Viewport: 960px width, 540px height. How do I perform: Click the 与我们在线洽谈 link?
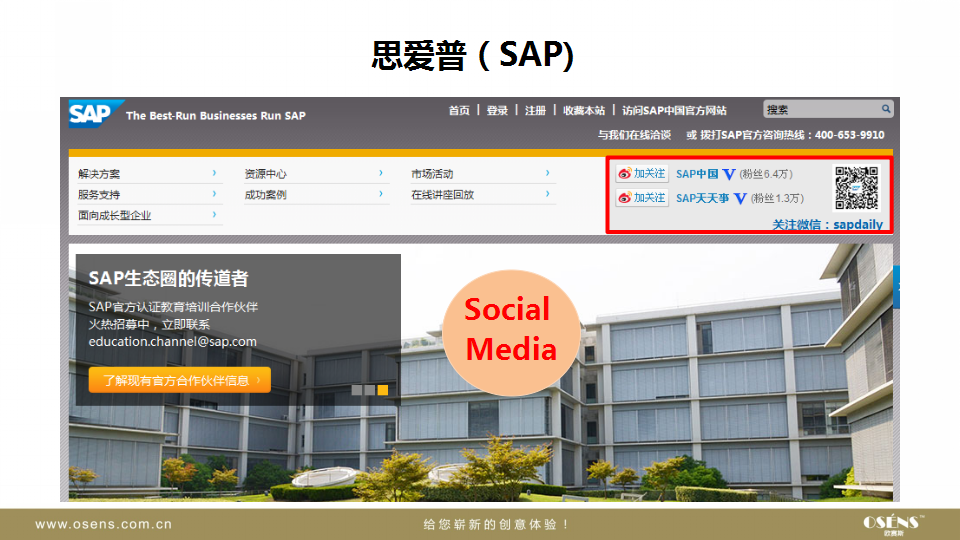(634, 135)
